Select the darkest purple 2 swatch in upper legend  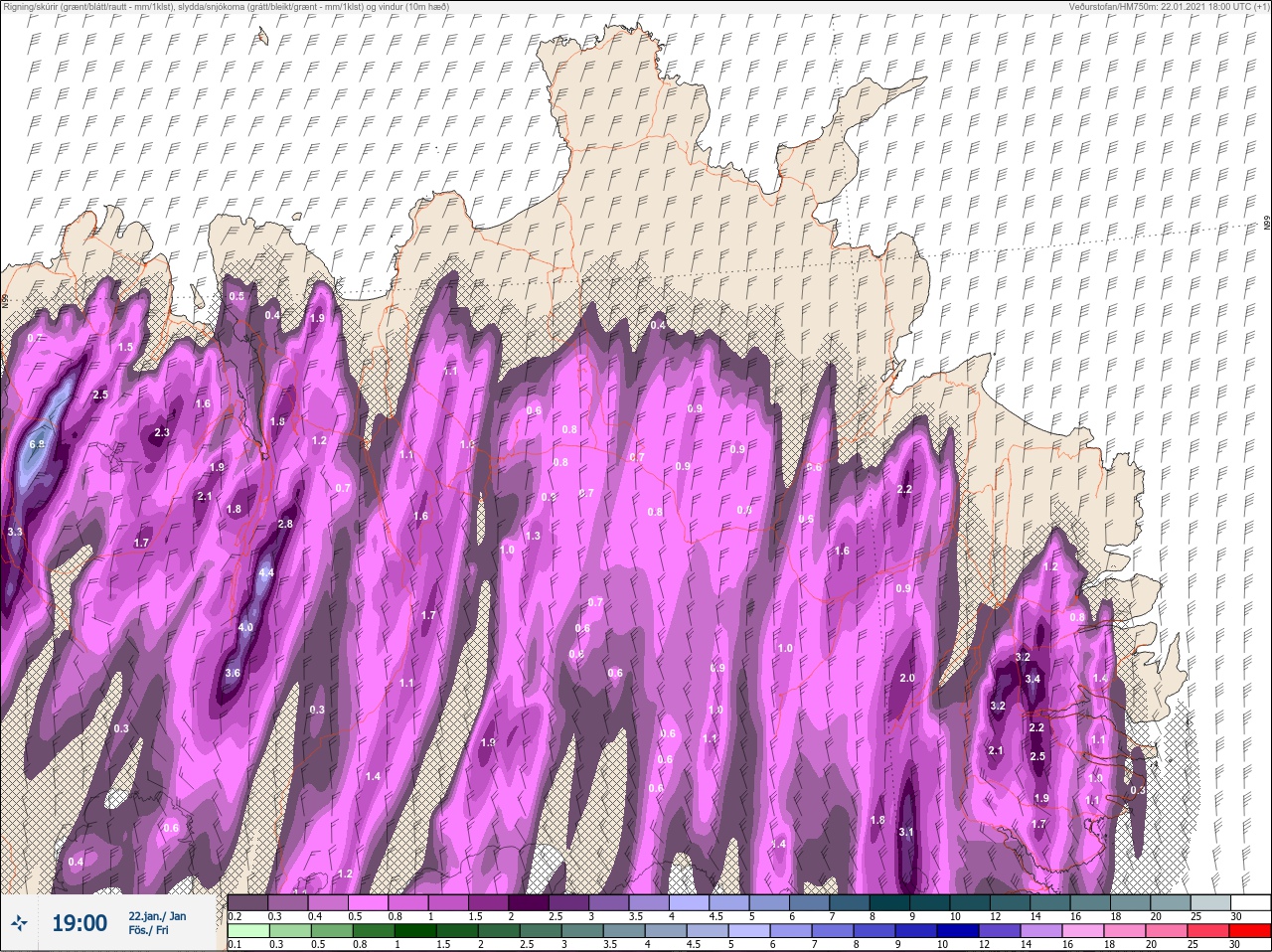click(529, 902)
